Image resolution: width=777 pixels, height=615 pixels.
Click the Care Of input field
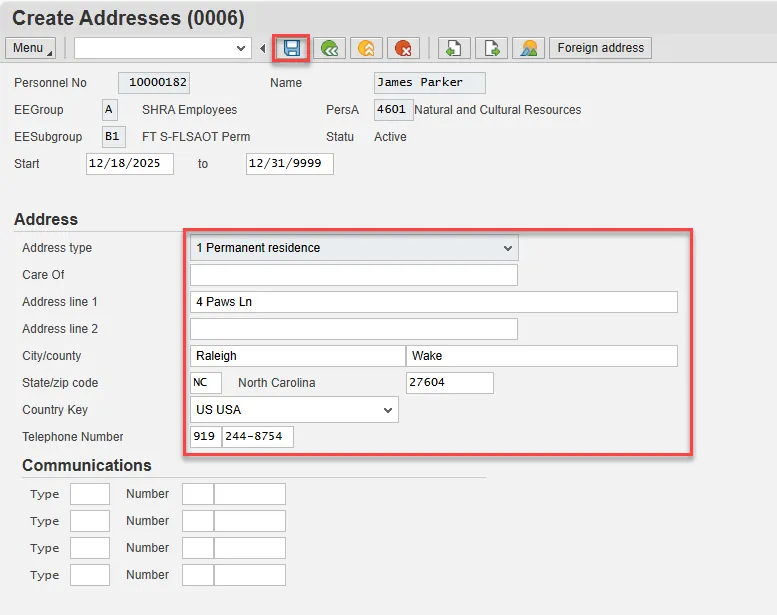tap(354, 275)
